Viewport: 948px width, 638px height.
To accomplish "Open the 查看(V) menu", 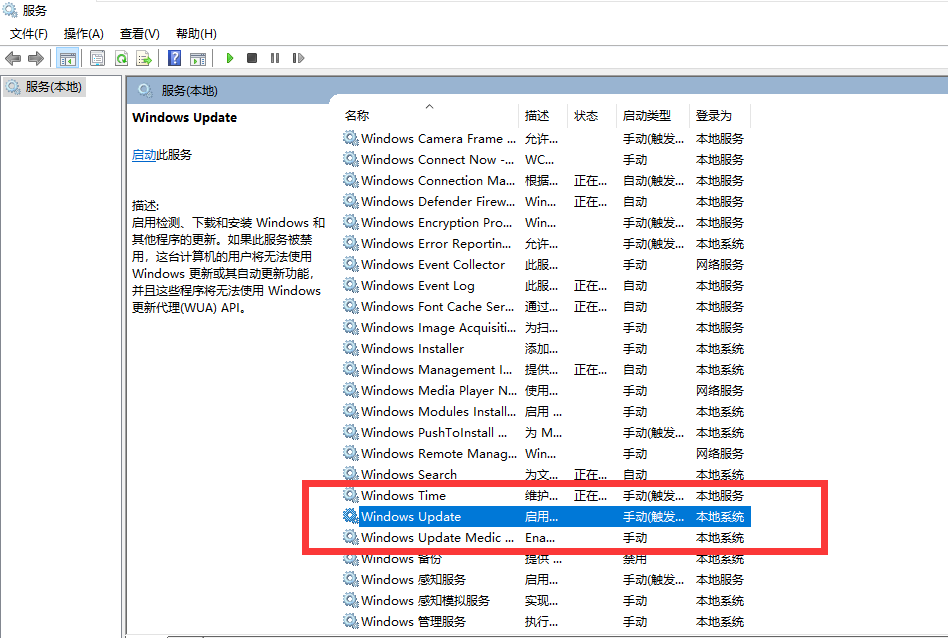I will pos(139,33).
